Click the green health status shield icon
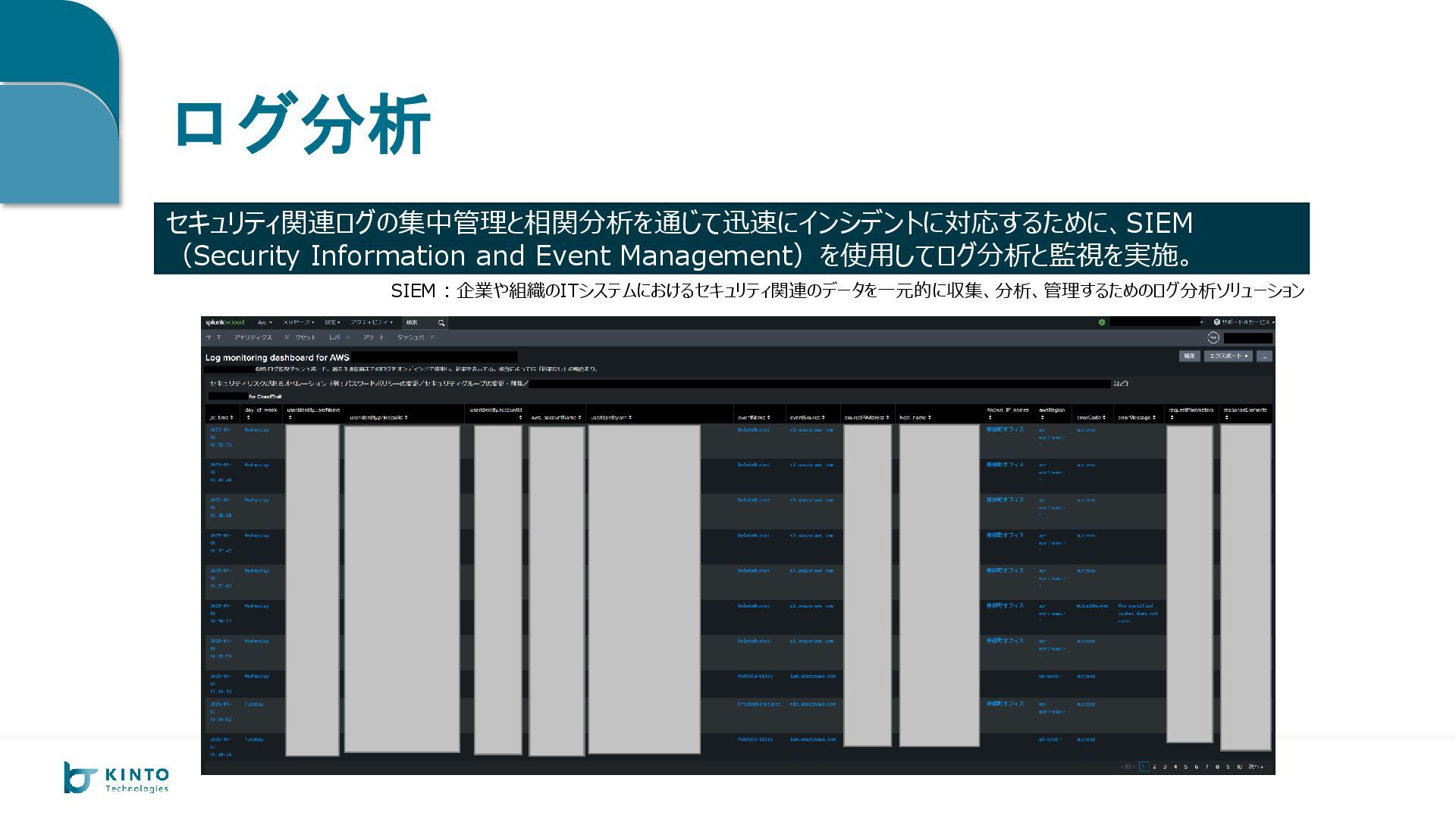Screen dimensions: 1456x819 (x=1102, y=322)
